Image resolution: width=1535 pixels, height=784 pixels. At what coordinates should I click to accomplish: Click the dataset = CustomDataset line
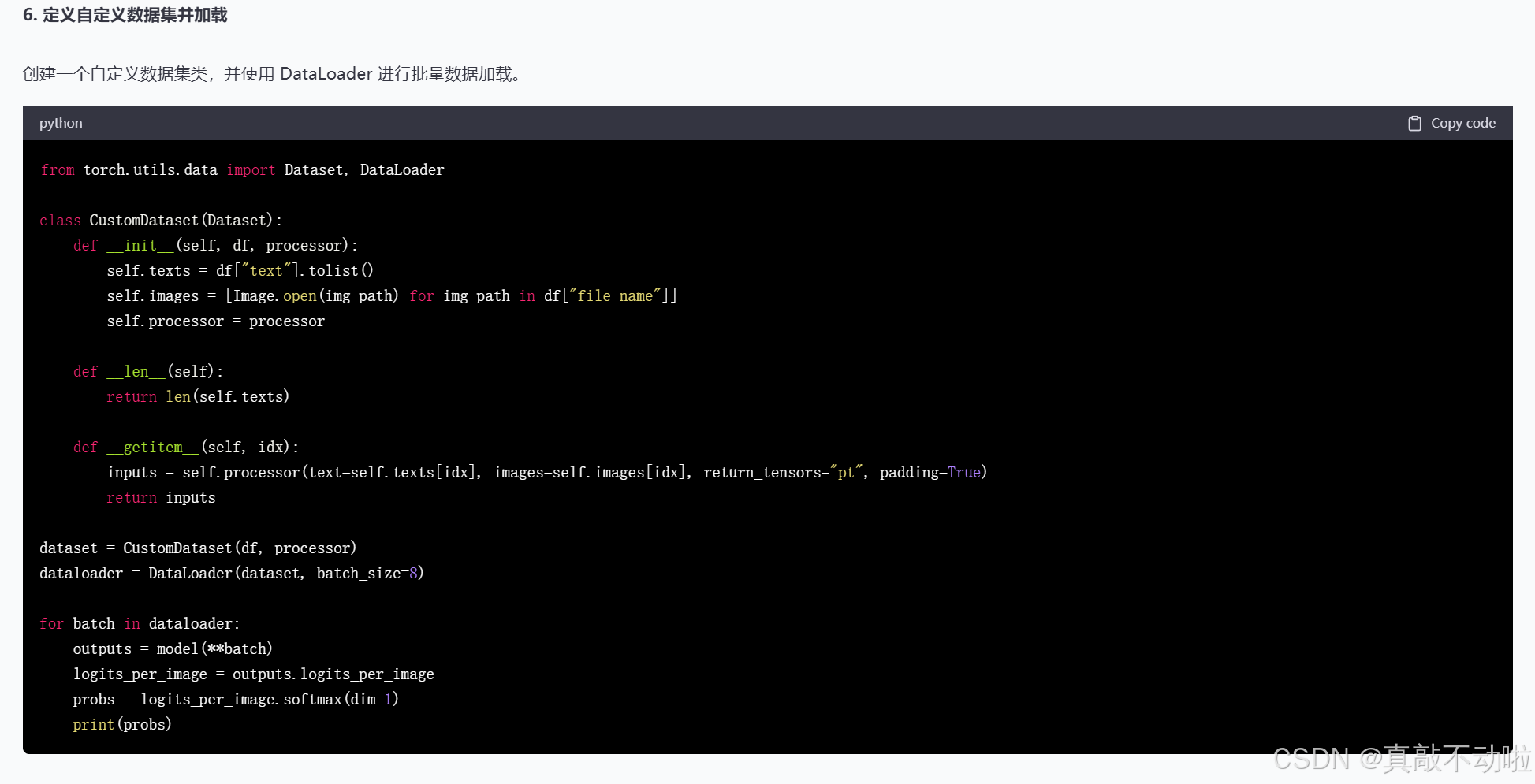click(198, 548)
